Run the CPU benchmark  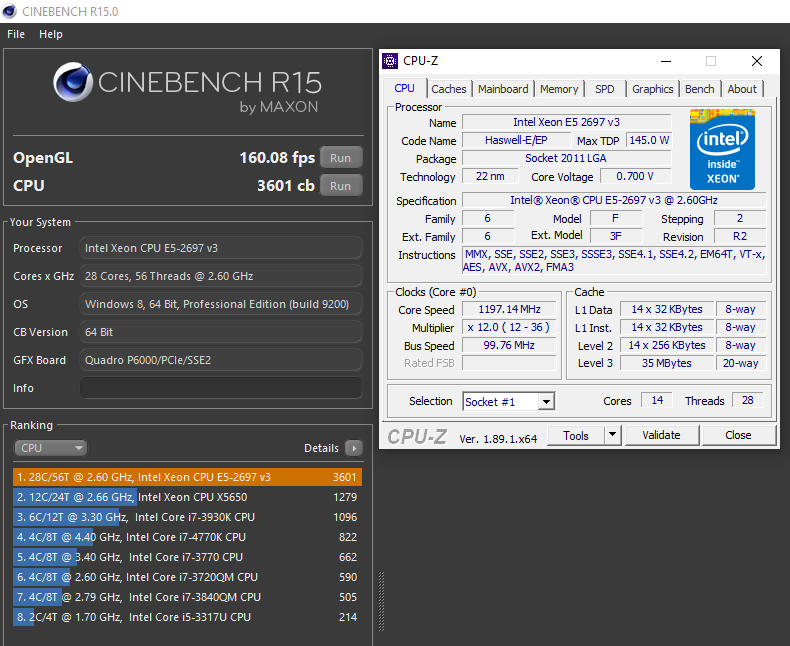click(x=341, y=186)
